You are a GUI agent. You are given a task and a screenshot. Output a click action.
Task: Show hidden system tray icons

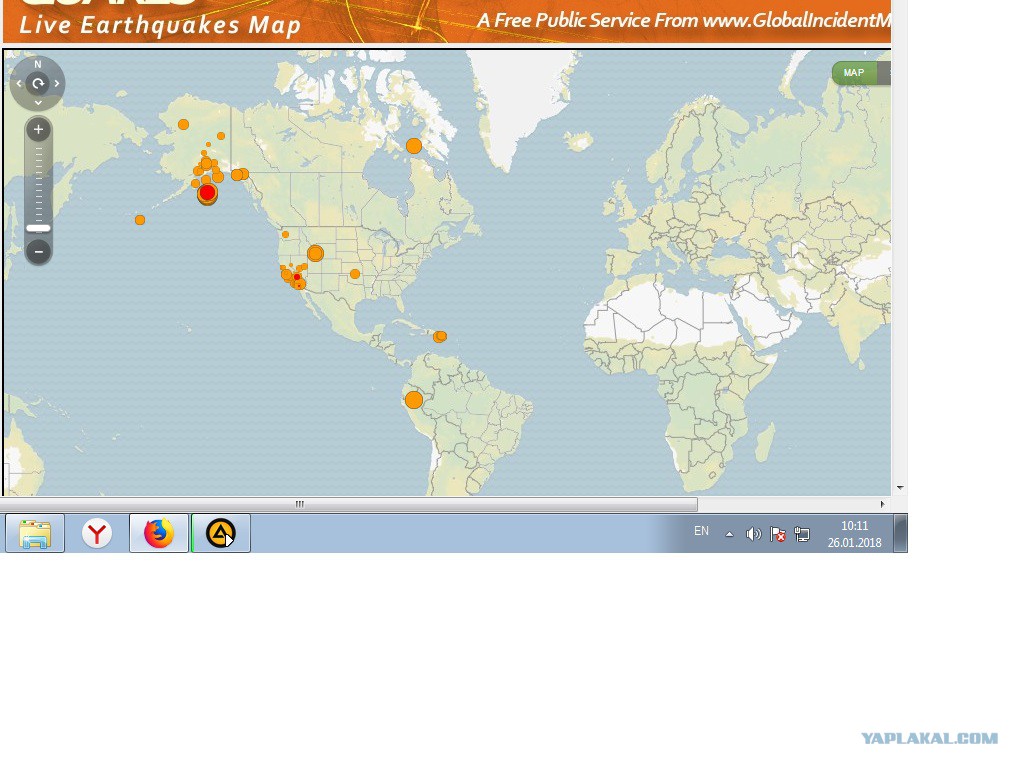click(729, 534)
